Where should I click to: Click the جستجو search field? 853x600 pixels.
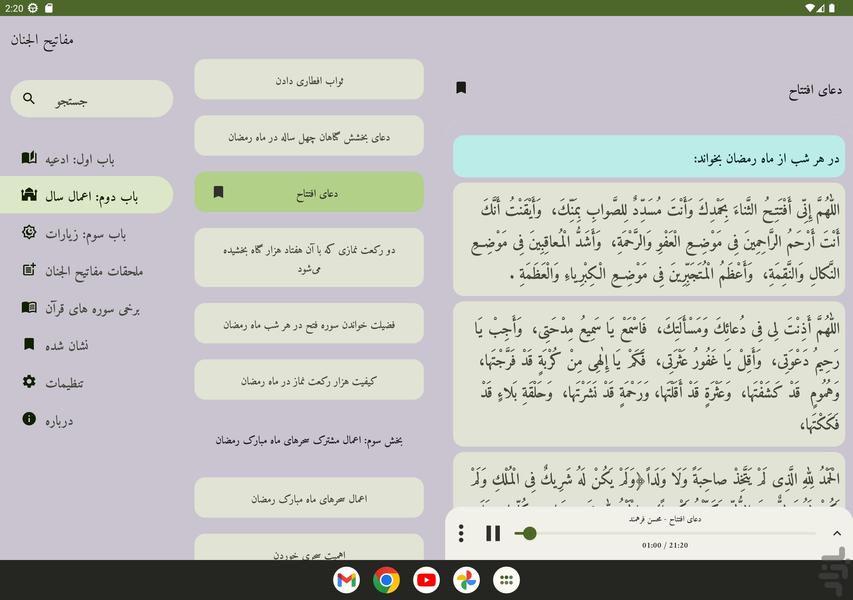[92, 99]
